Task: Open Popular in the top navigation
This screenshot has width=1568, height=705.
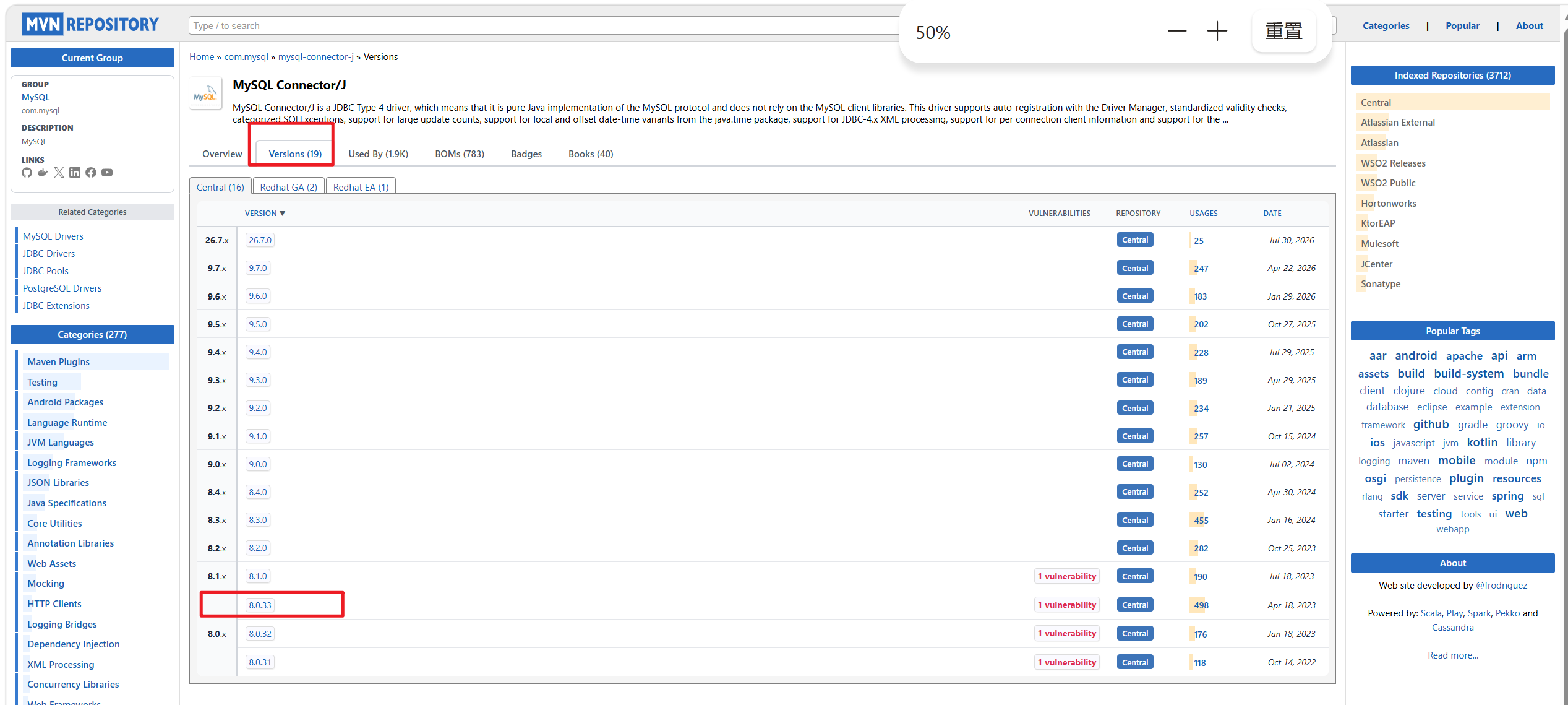Action: coord(1462,26)
